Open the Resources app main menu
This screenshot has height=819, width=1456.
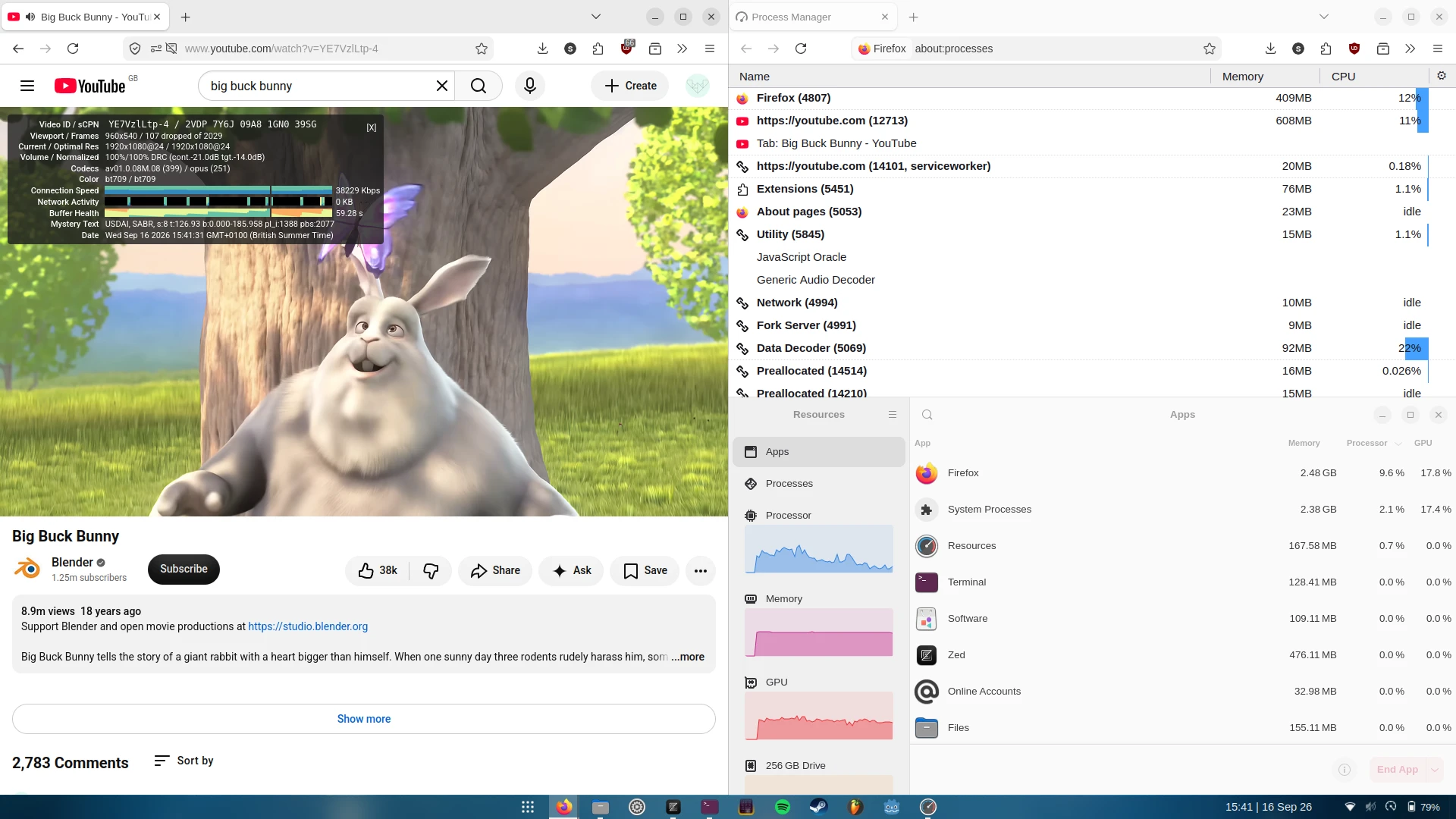[x=893, y=415]
